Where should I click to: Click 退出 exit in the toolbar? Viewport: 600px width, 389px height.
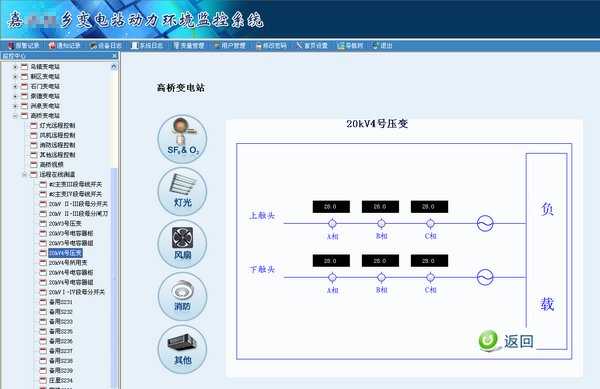click(382, 46)
